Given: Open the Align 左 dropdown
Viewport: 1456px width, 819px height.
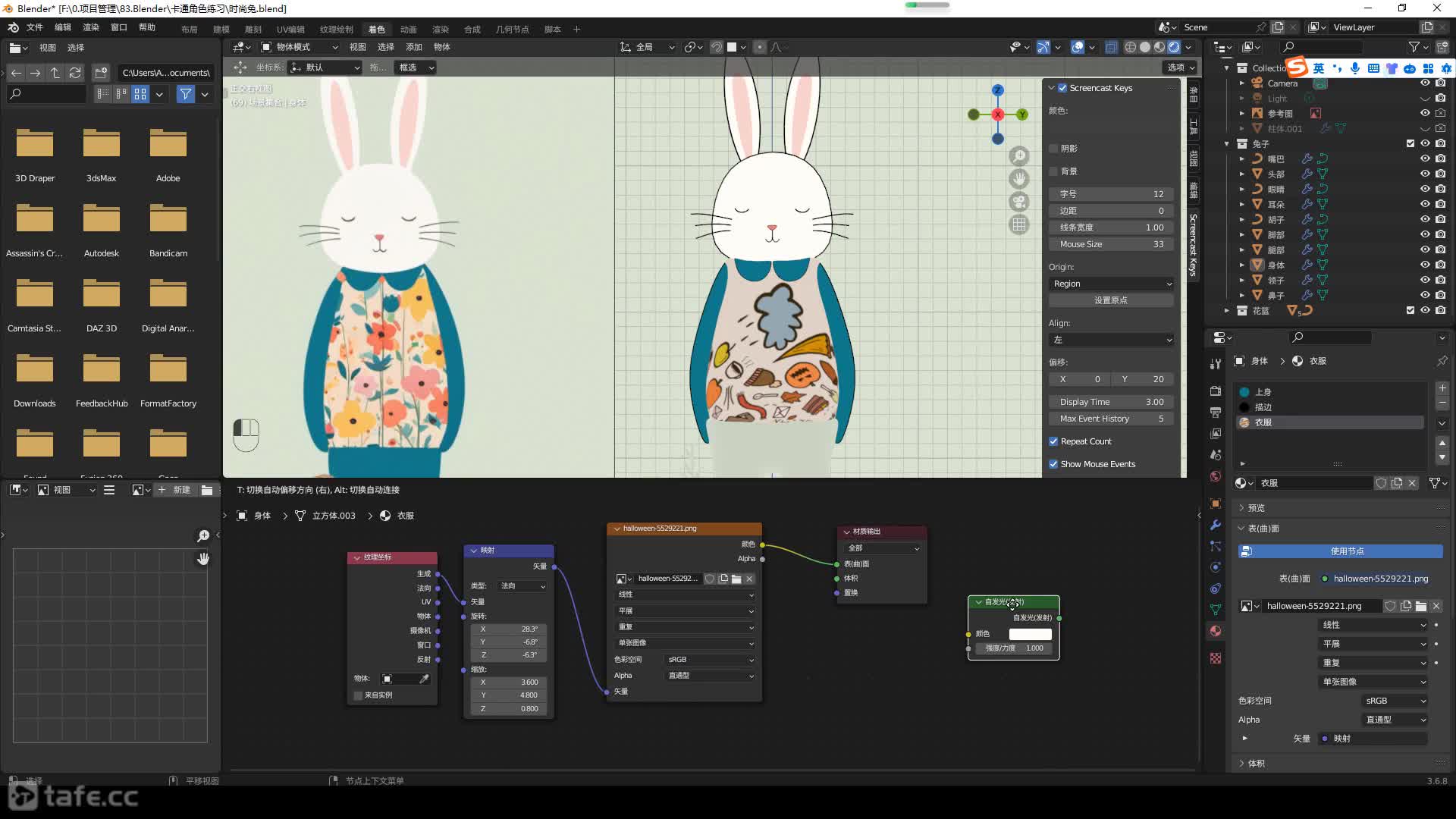Looking at the screenshot, I should point(1111,340).
